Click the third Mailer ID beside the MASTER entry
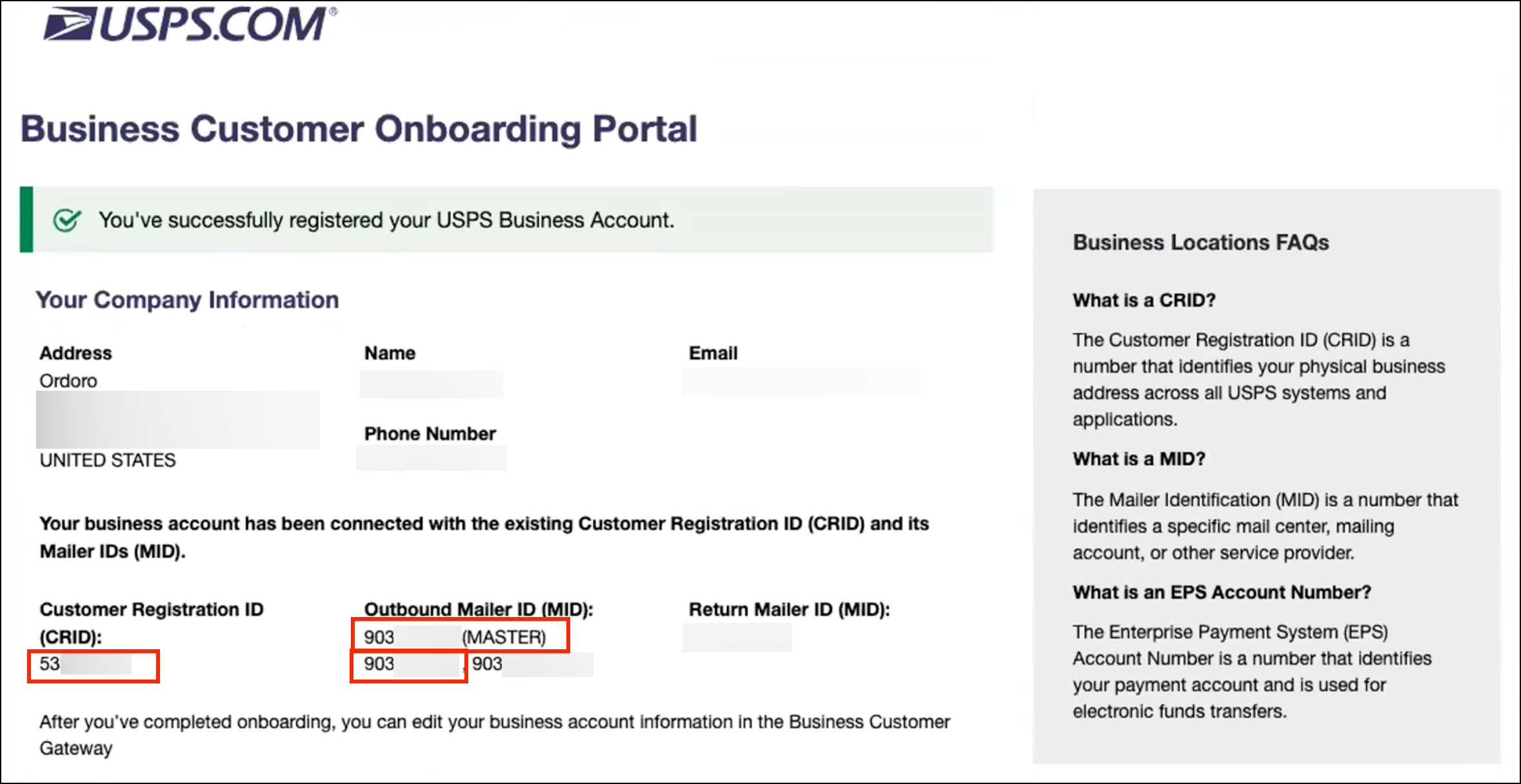 532,665
